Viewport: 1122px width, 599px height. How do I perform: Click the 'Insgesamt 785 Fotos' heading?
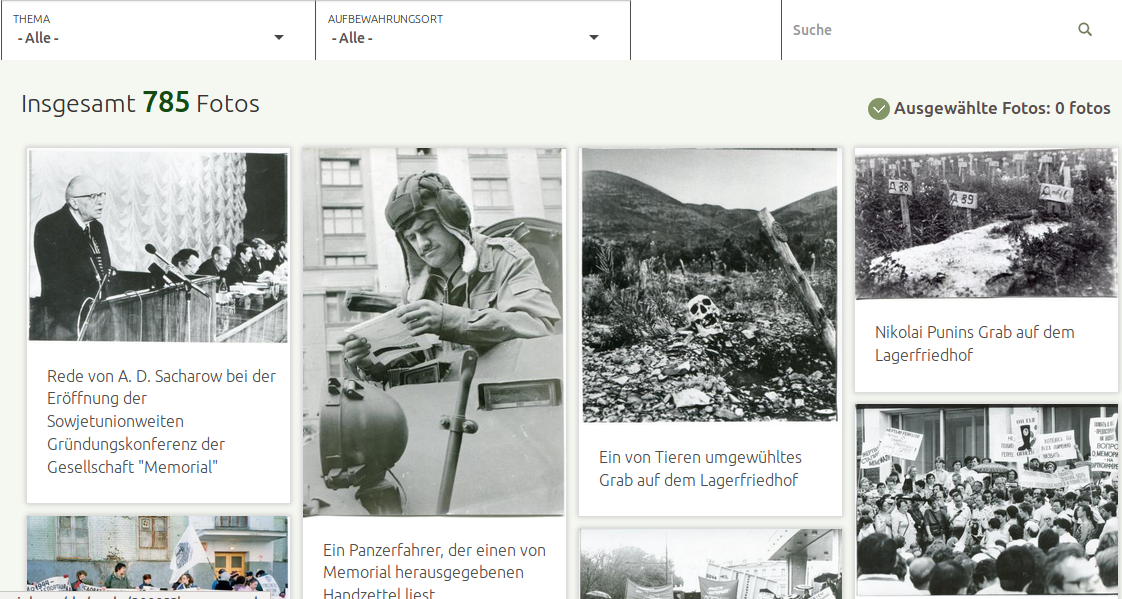click(x=140, y=103)
